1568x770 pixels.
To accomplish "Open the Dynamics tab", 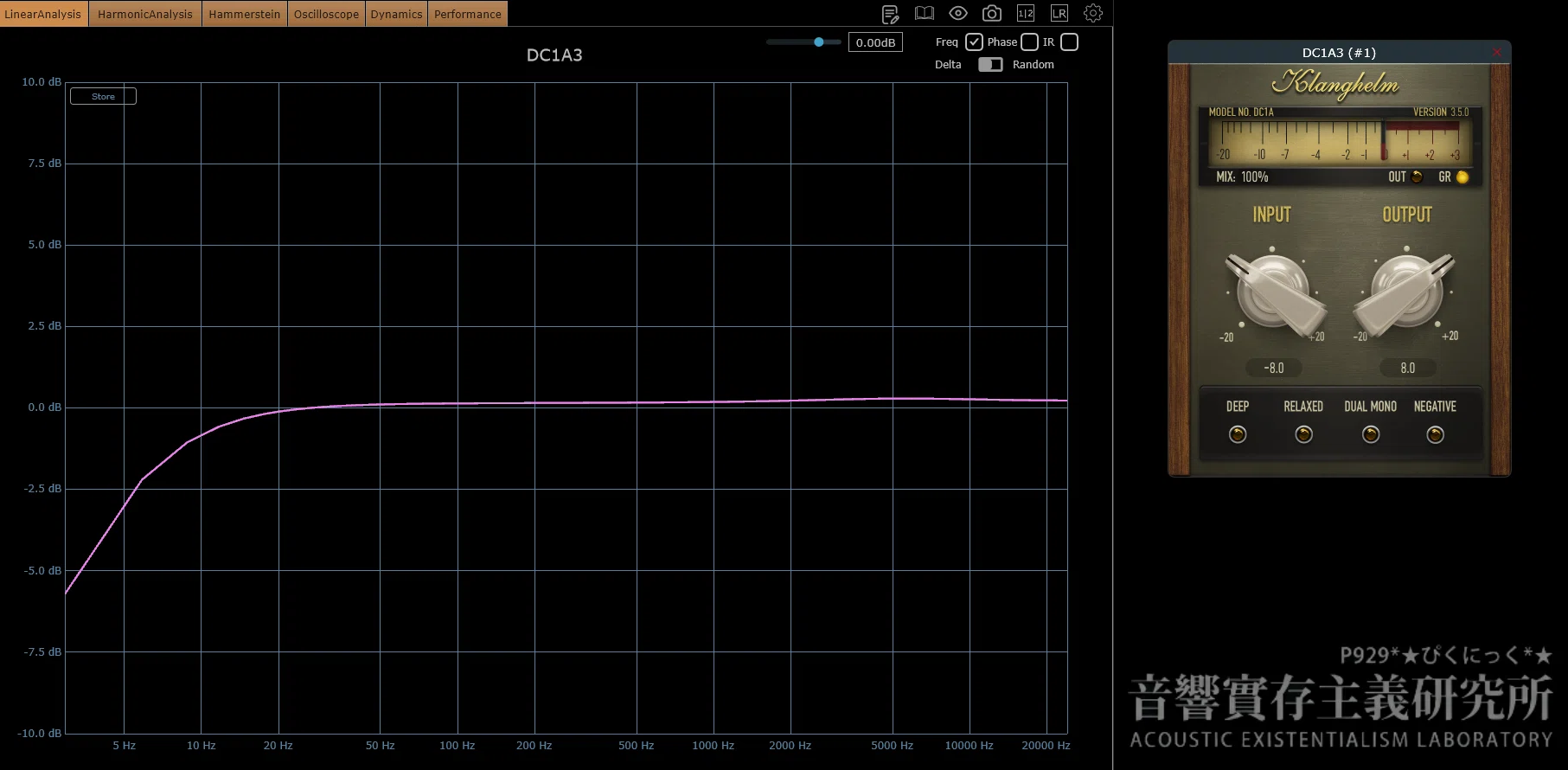I will 397,14.
